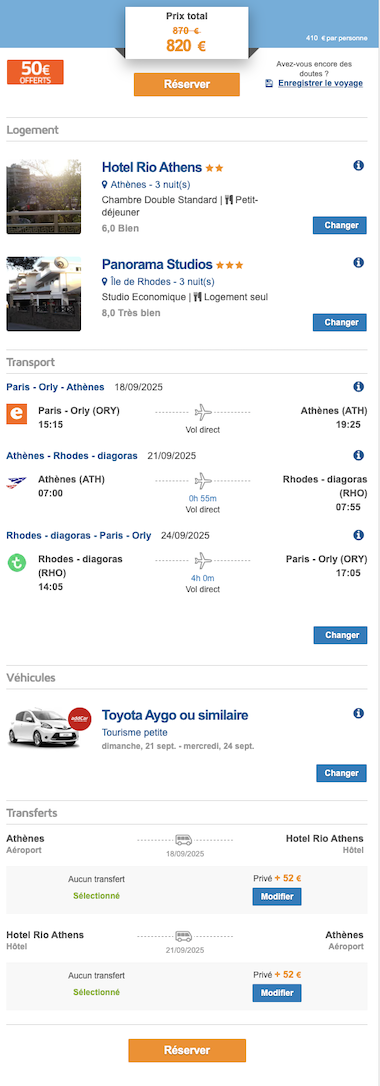Change the Hotel Rio Athens accommodation
Screen dimensions: 380x1086
pyautogui.click(x=340, y=225)
